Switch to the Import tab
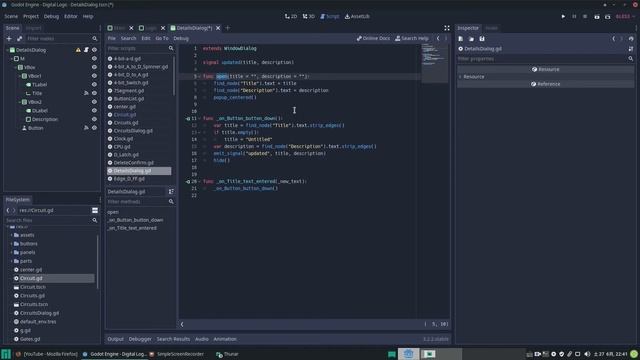Screen dimensions: 640x360 pyautogui.click(x=34, y=28)
